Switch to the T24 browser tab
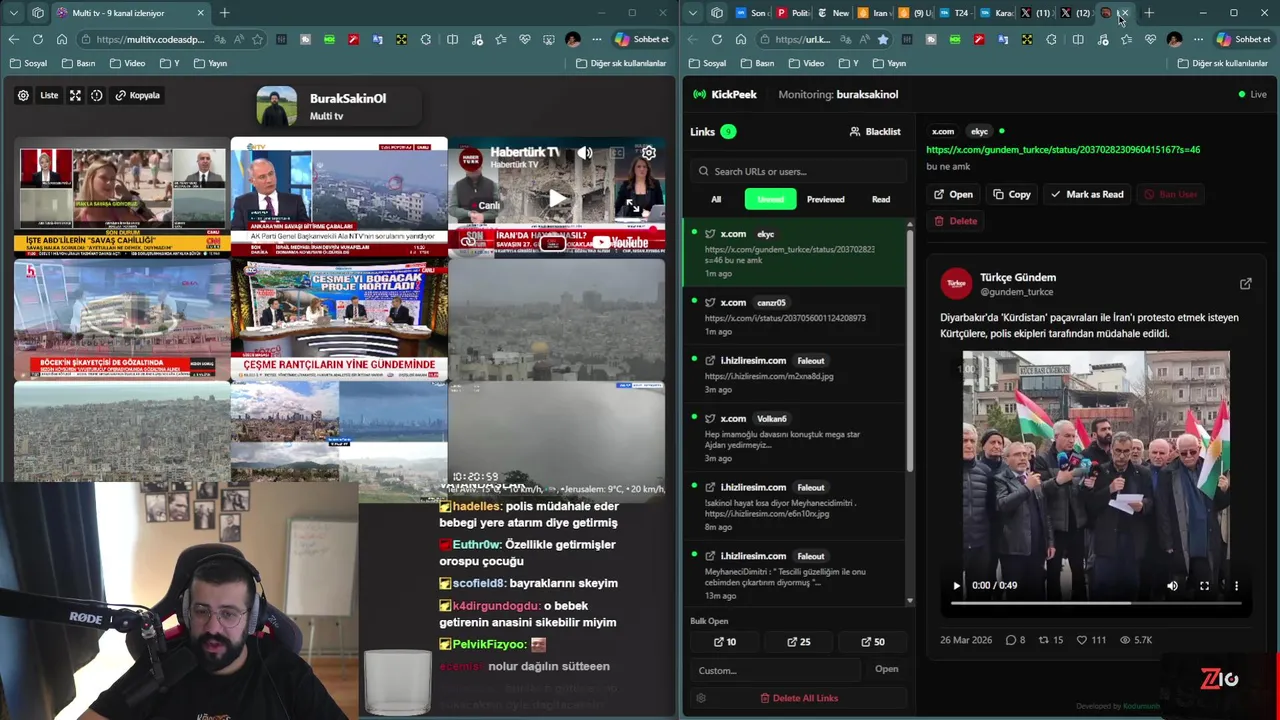The width and height of the screenshot is (1280, 720). click(x=955, y=13)
